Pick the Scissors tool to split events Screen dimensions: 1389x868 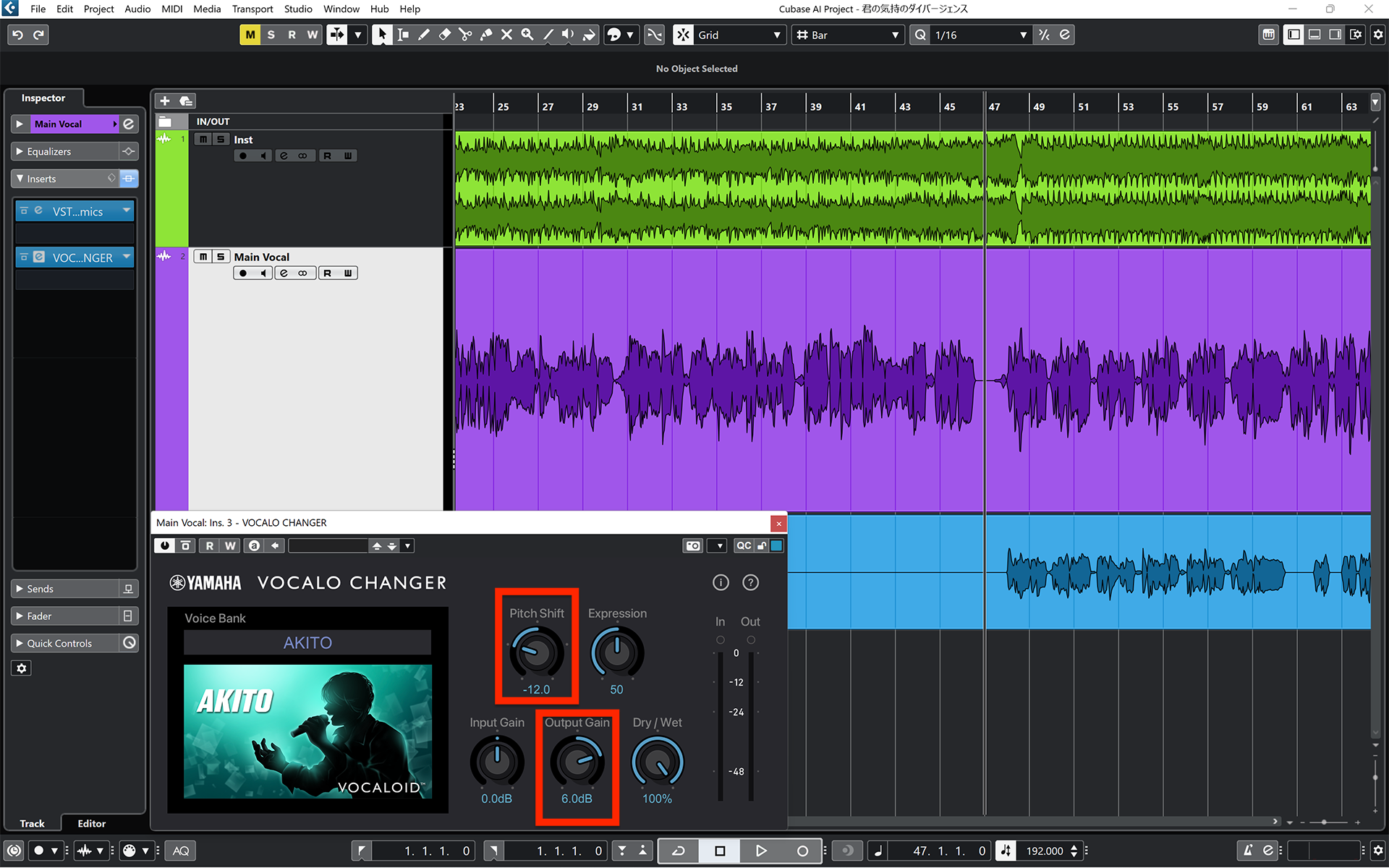pyautogui.click(x=465, y=34)
